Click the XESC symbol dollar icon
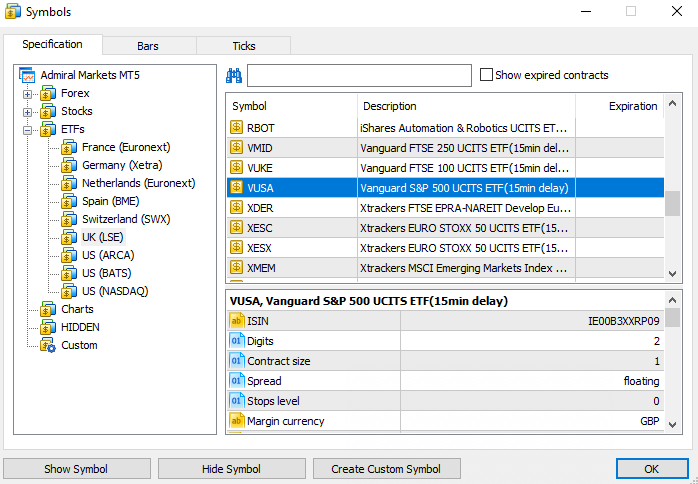The image size is (698, 484). pyautogui.click(x=236, y=228)
